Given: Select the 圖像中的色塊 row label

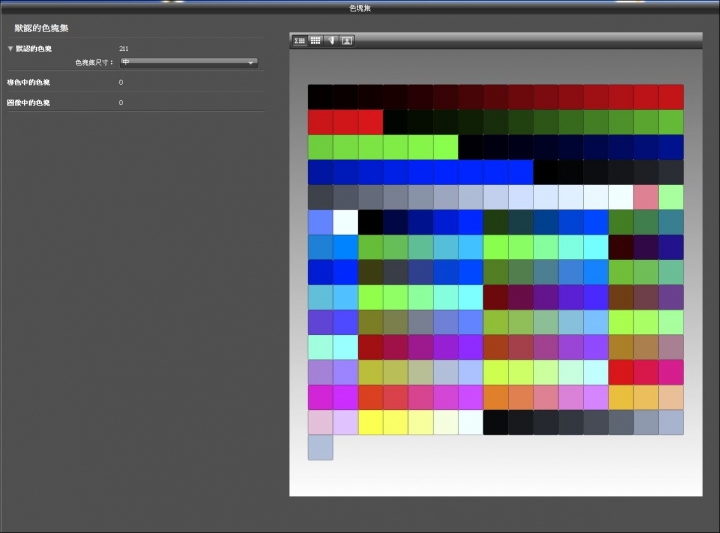Looking at the screenshot, I should (28, 103).
